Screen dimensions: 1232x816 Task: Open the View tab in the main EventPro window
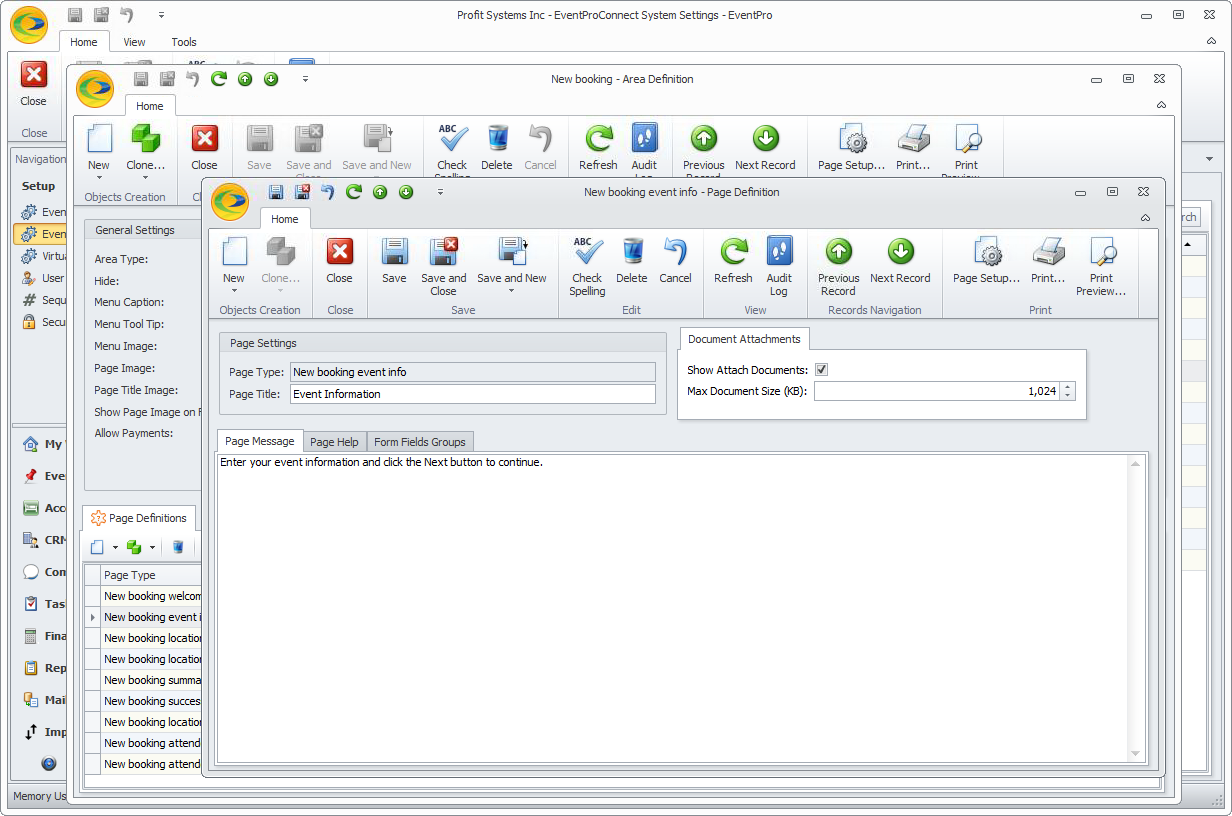[134, 42]
